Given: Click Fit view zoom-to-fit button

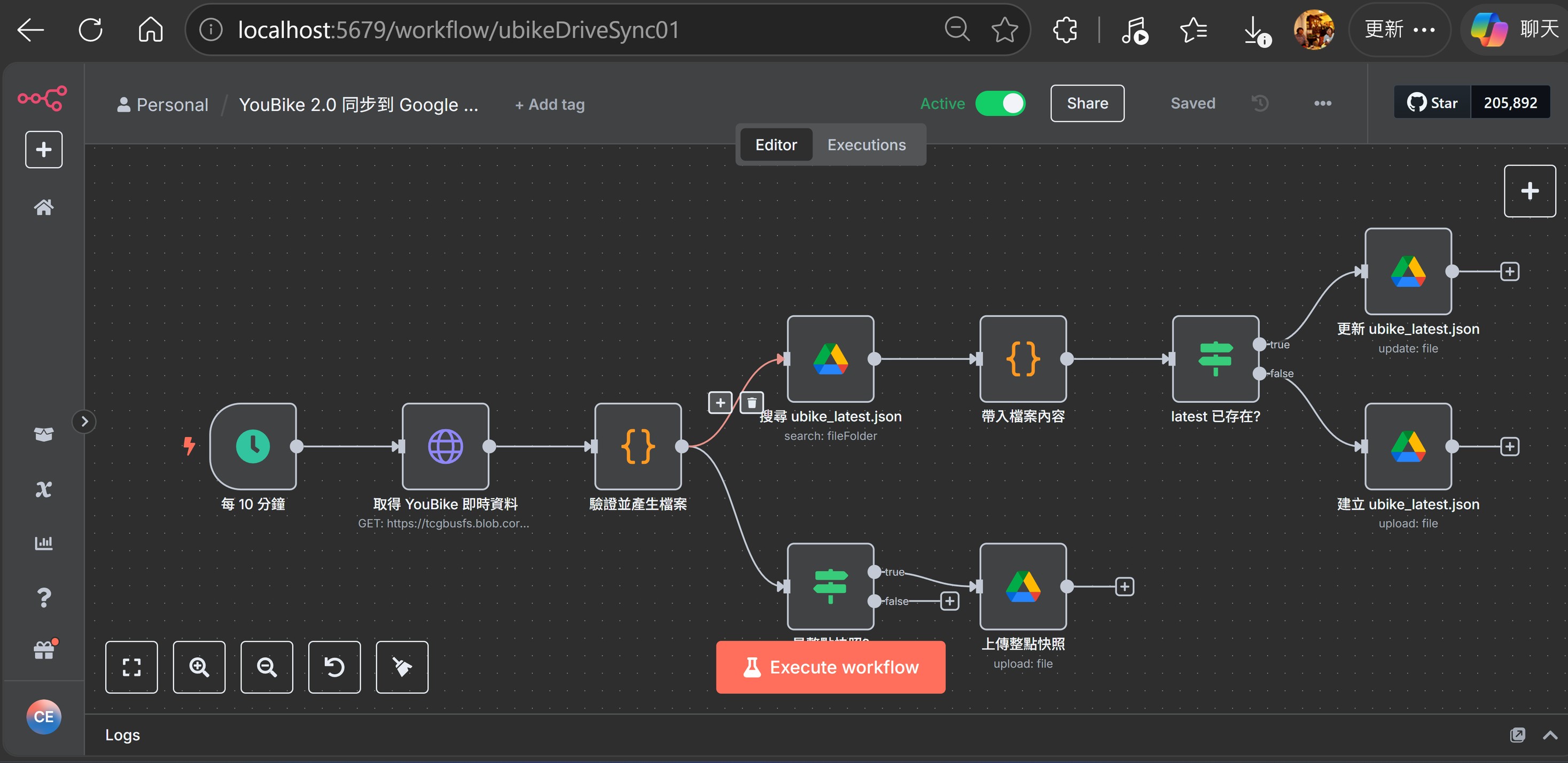Looking at the screenshot, I should coord(131,667).
